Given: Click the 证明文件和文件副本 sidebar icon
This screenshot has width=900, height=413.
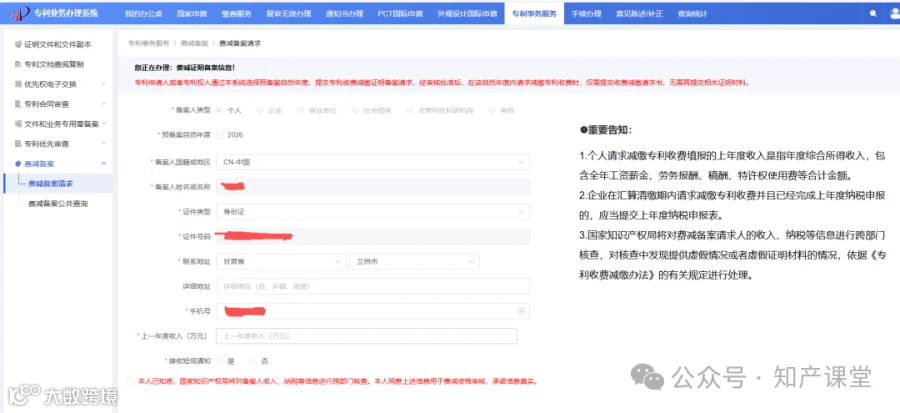Looking at the screenshot, I should tap(18, 44).
